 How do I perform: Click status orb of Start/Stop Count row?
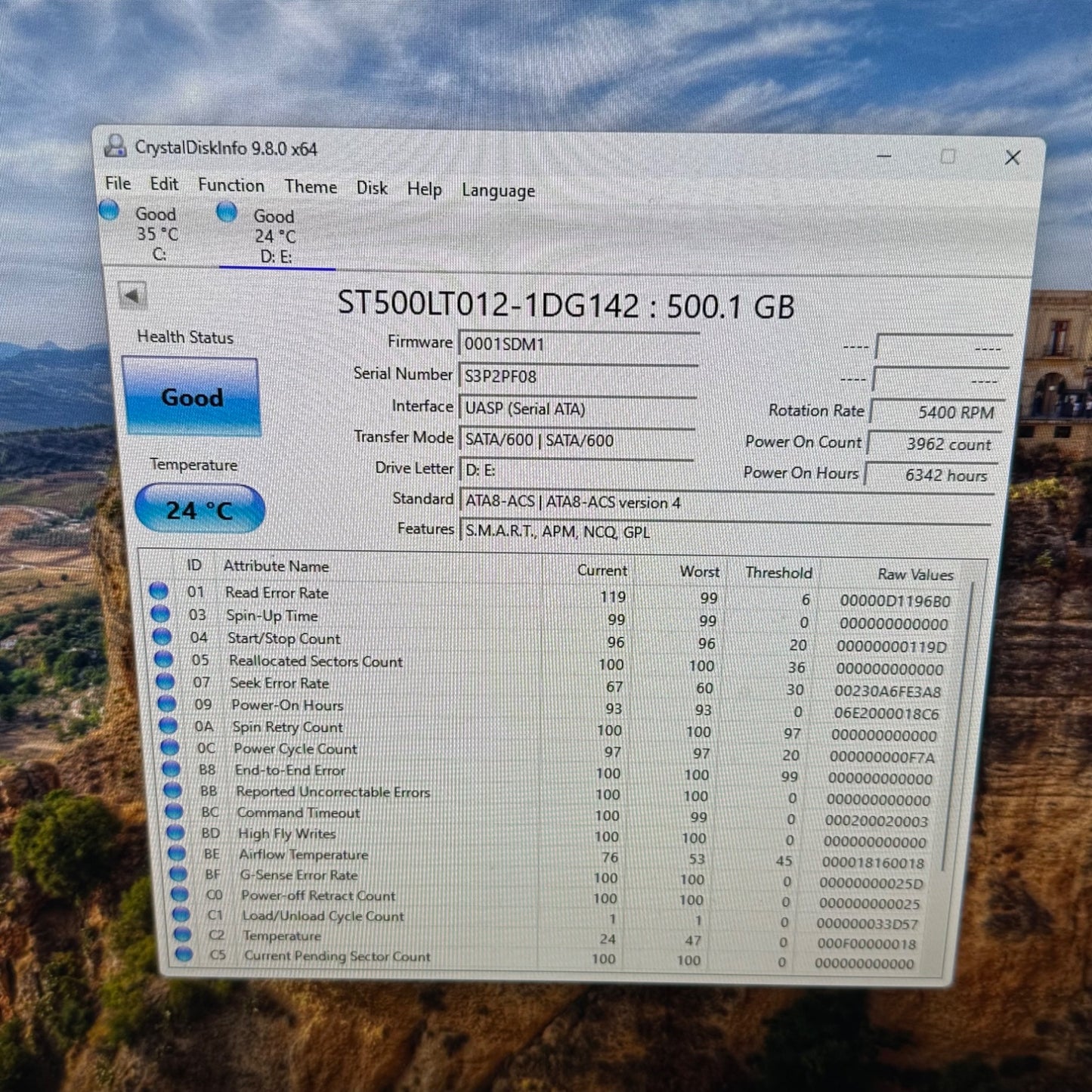tap(162, 636)
